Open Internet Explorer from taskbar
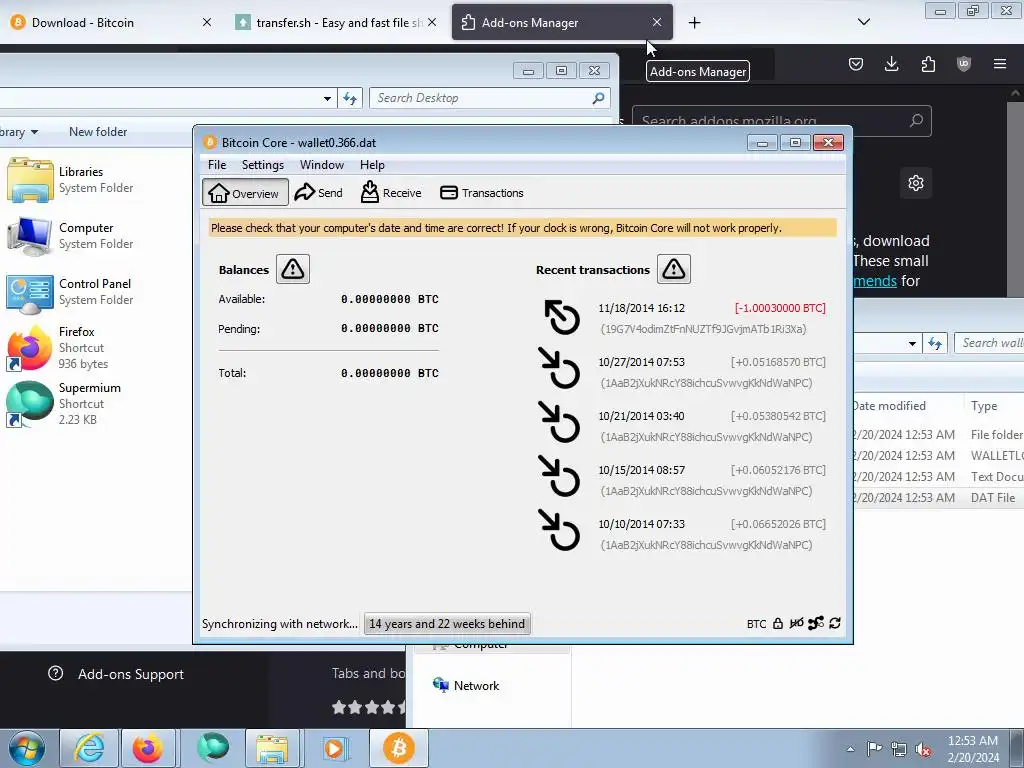1024x768 pixels. point(88,748)
